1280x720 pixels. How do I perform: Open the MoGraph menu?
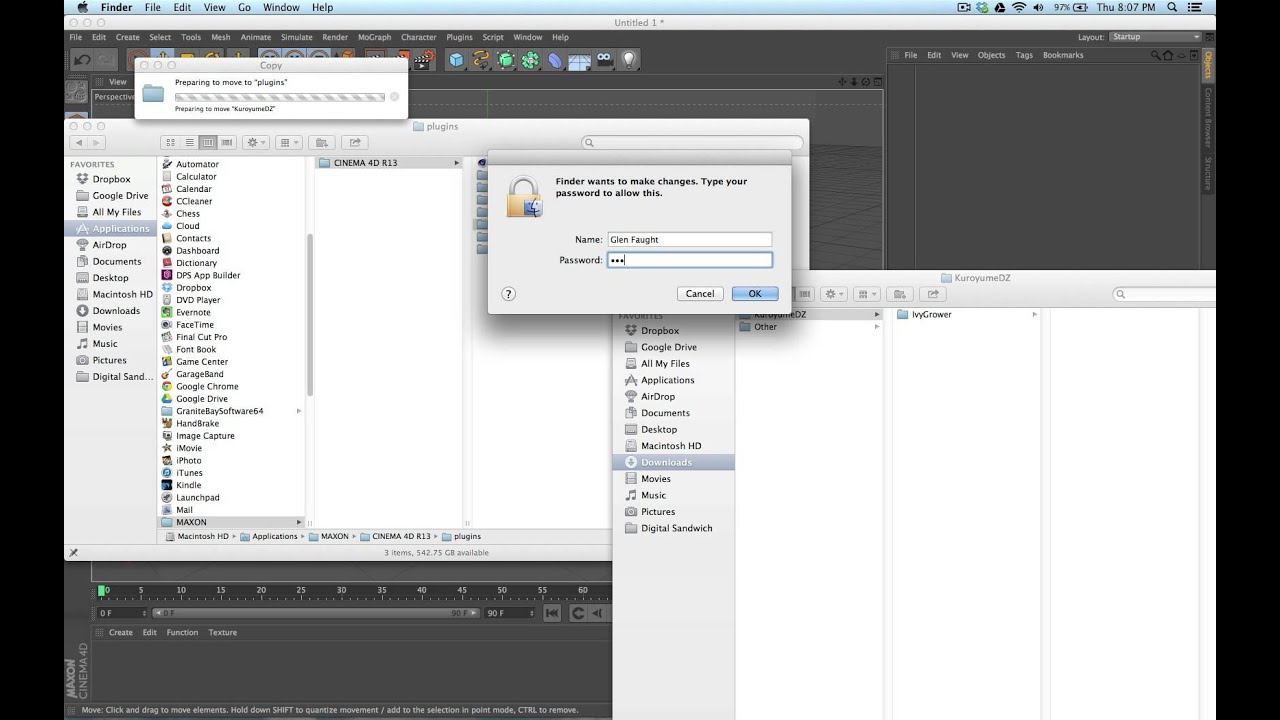coord(375,37)
